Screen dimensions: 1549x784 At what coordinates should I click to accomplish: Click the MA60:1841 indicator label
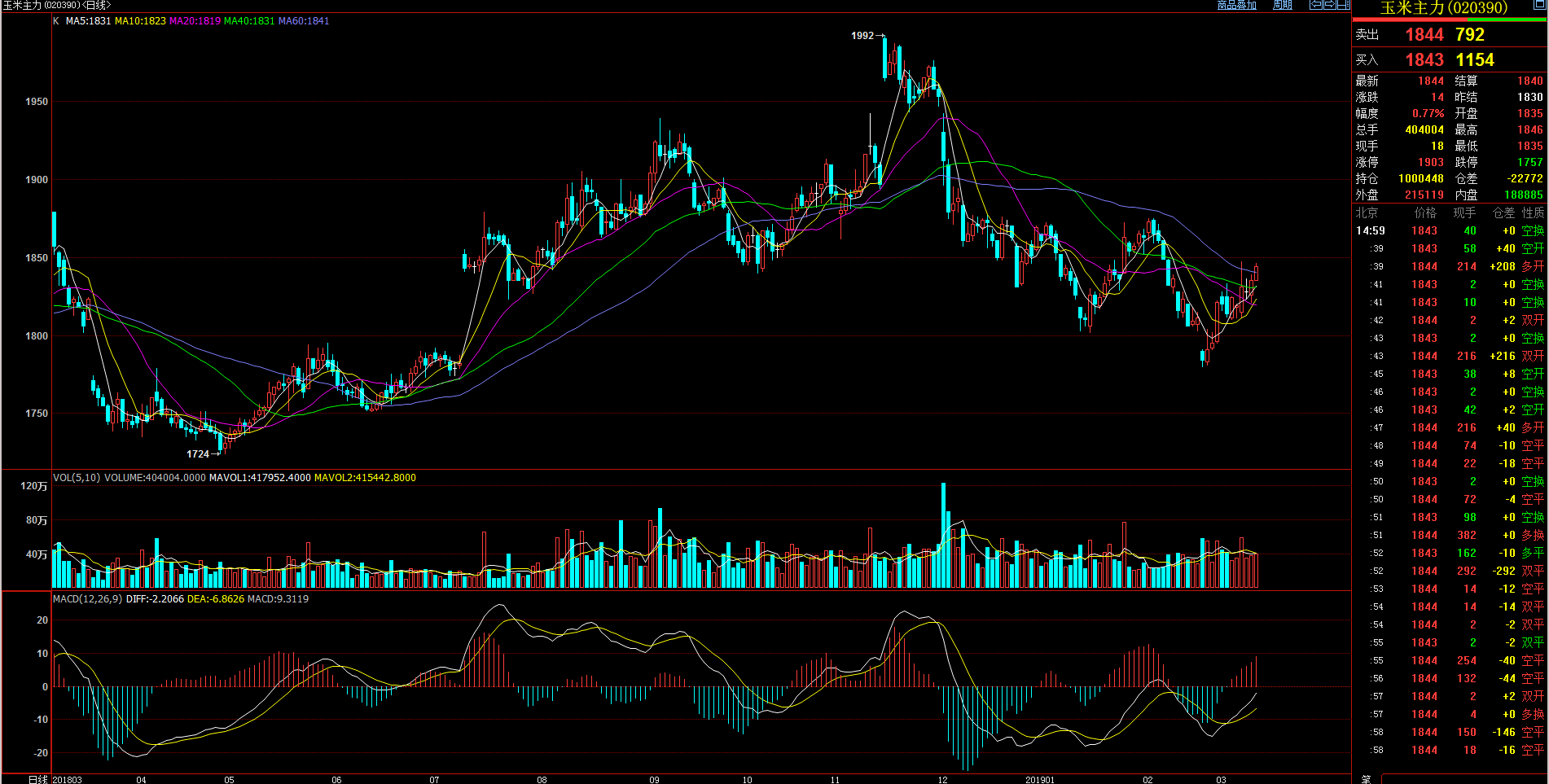click(x=304, y=21)
